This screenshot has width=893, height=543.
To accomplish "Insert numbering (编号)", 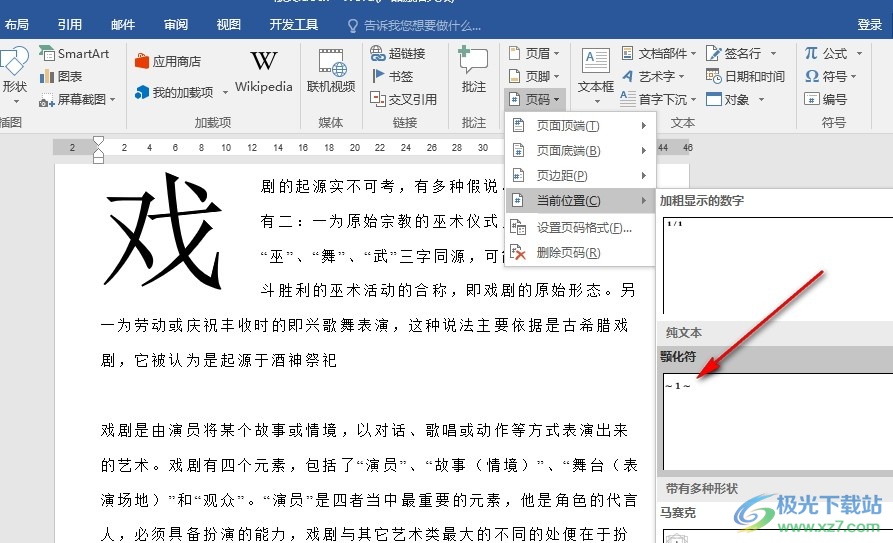I will tap(826, 100).
